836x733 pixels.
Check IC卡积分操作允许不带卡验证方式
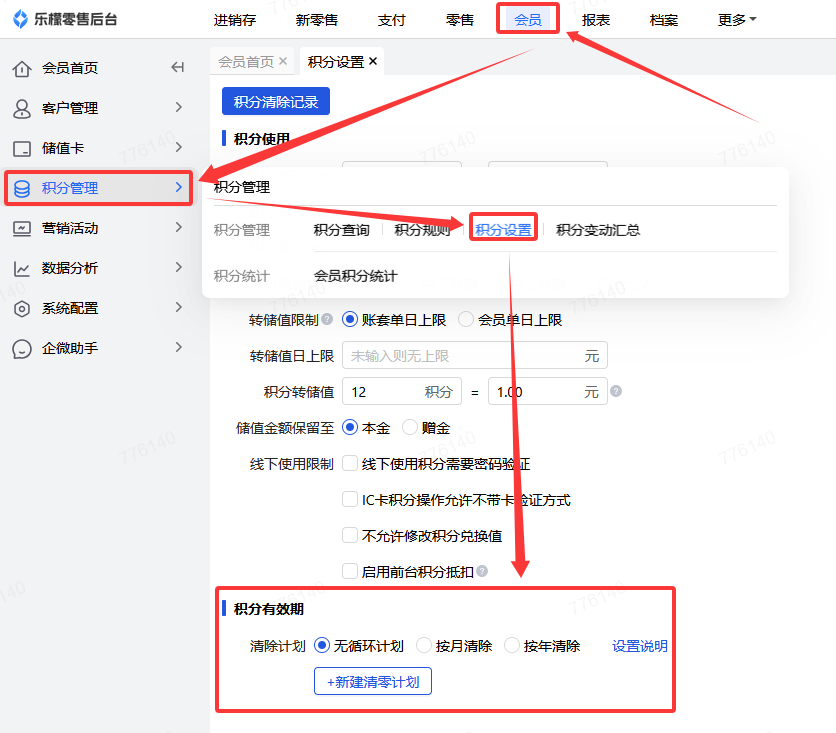(350, 500)
